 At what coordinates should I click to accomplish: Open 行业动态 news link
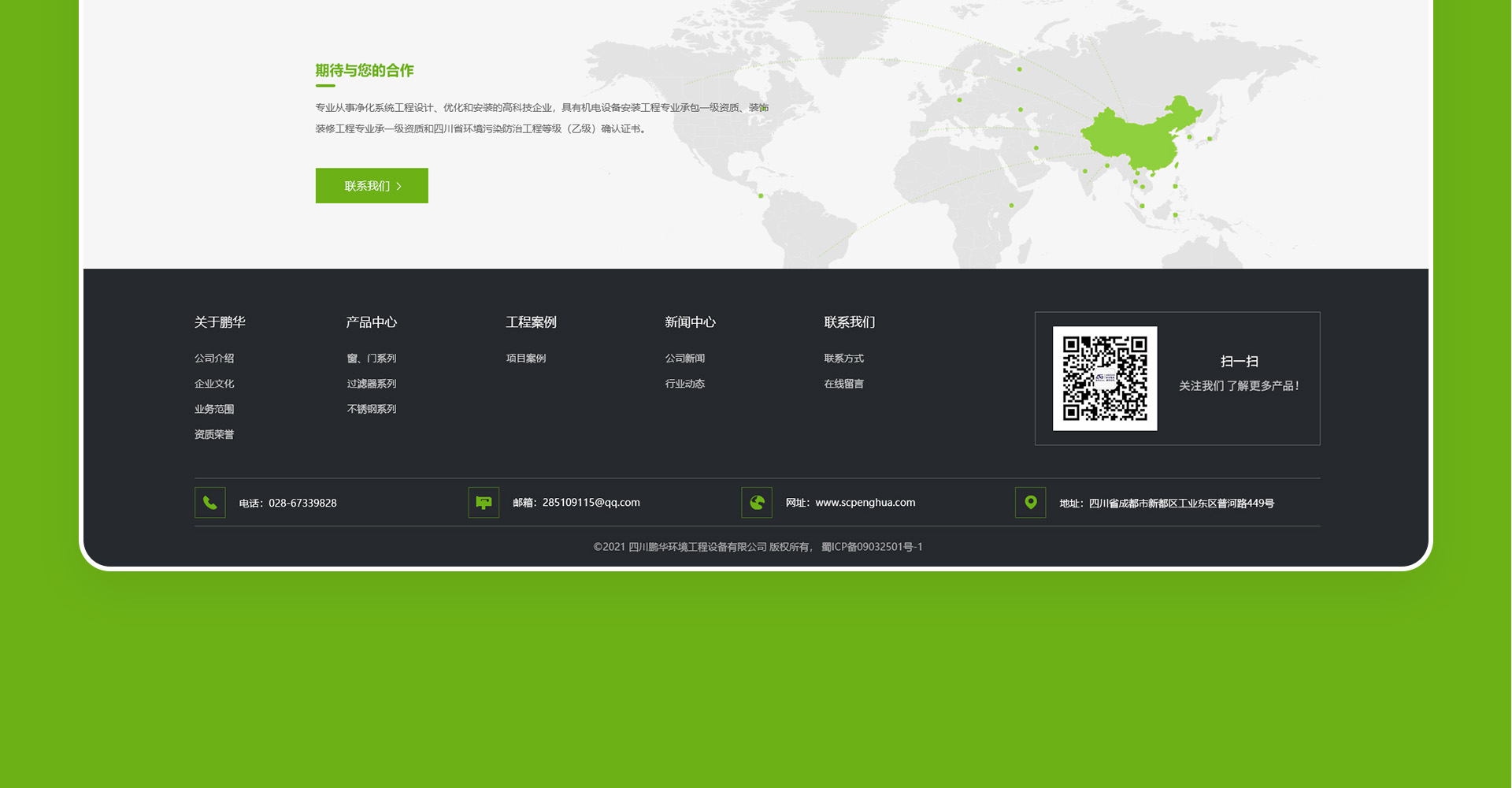(685, 384)
